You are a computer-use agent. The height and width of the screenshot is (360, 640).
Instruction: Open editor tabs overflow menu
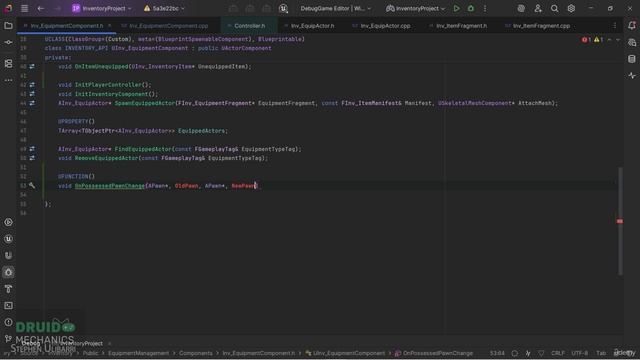point(615,26)
